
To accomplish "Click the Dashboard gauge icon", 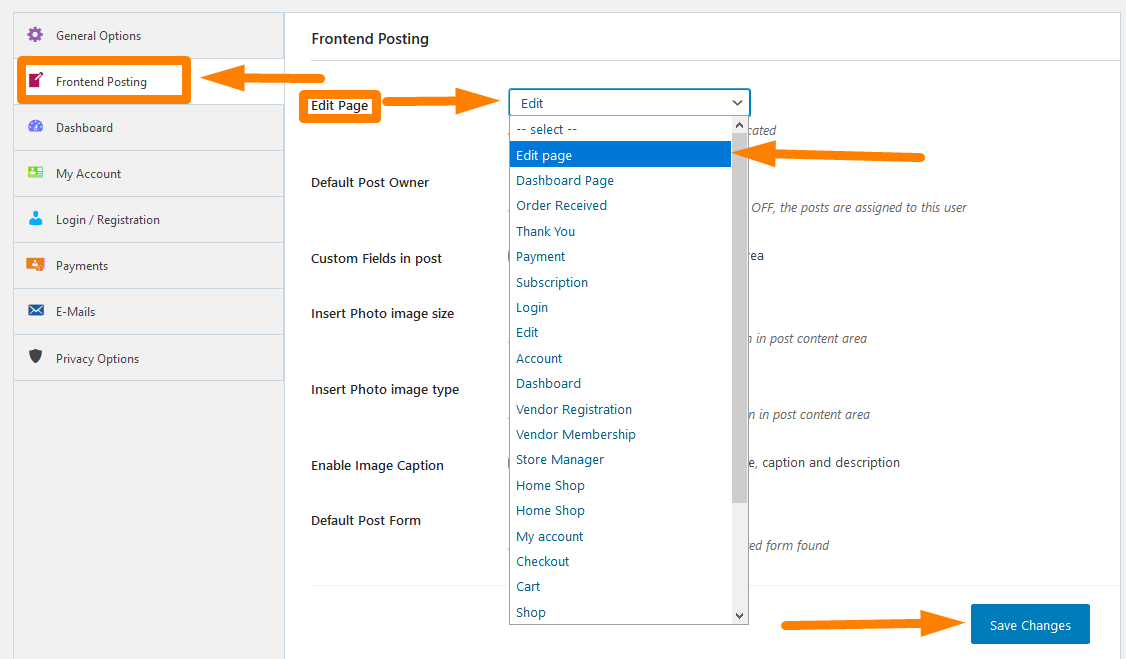I will tap(35, 126).
